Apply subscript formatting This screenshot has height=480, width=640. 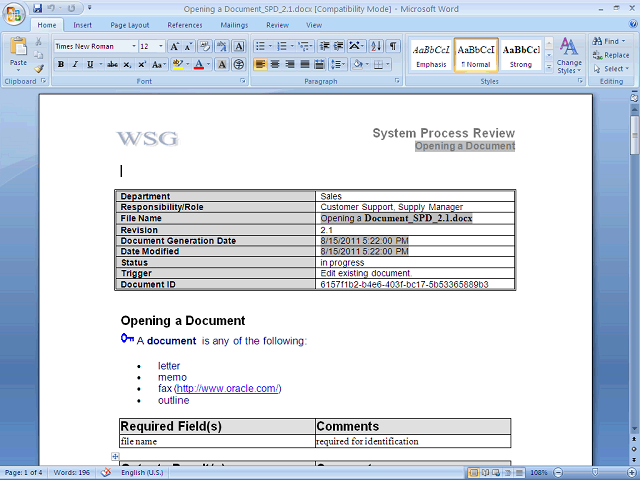(127, 64)
